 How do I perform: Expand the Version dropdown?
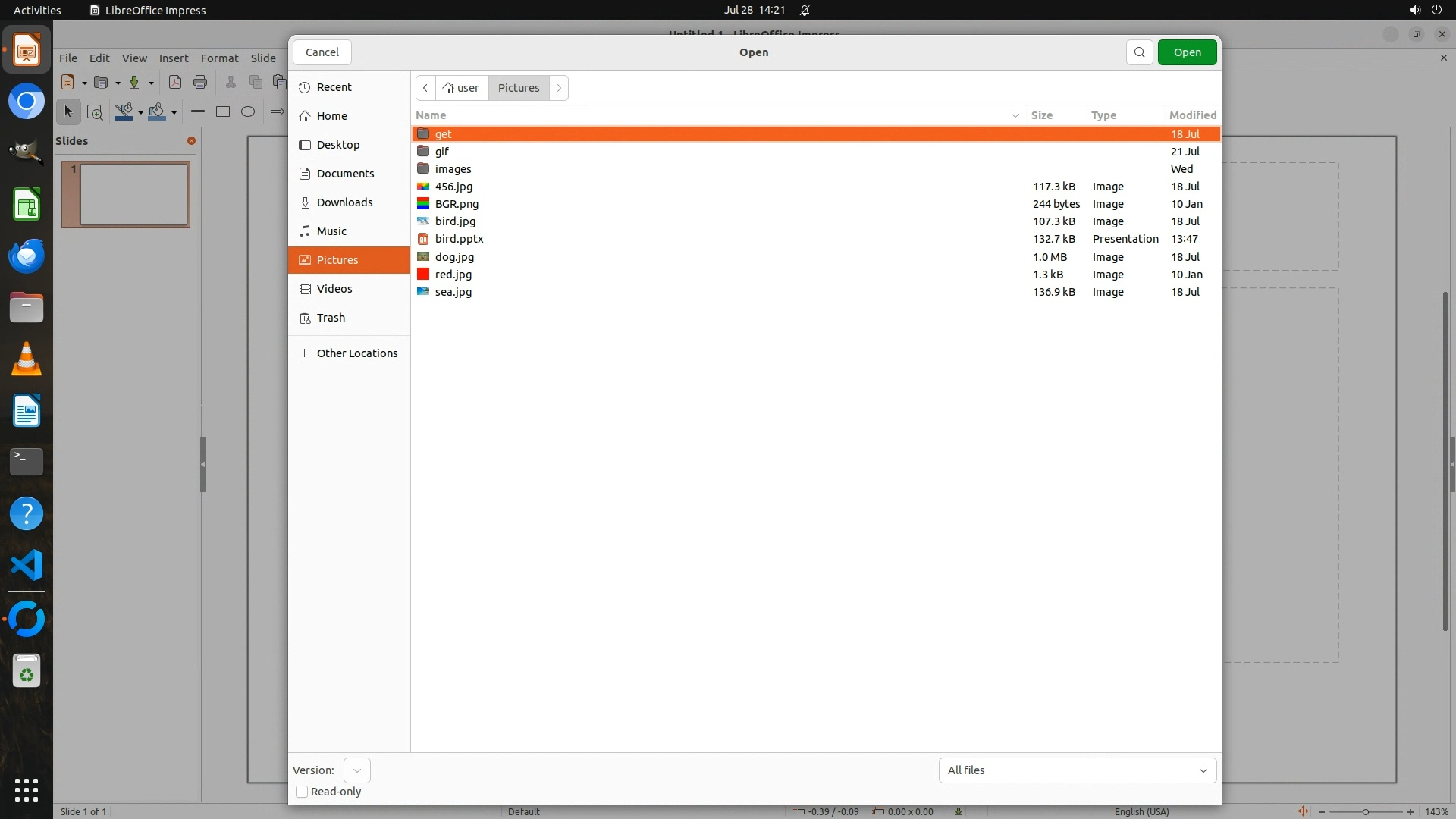tap(356, 770)
